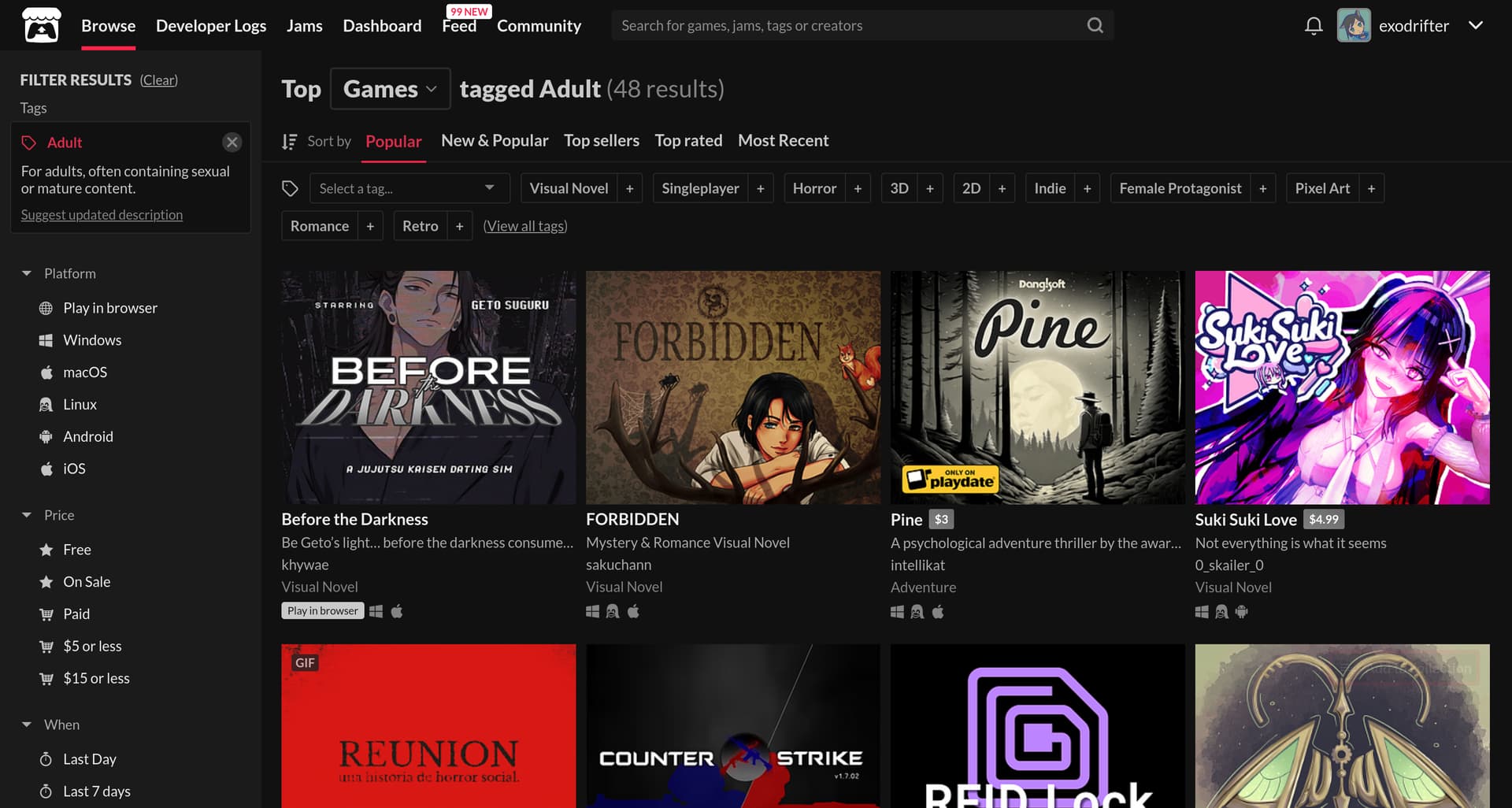The image size is (1512, 808).
Task: Open the user account menu chevron
Action: 1476,25
